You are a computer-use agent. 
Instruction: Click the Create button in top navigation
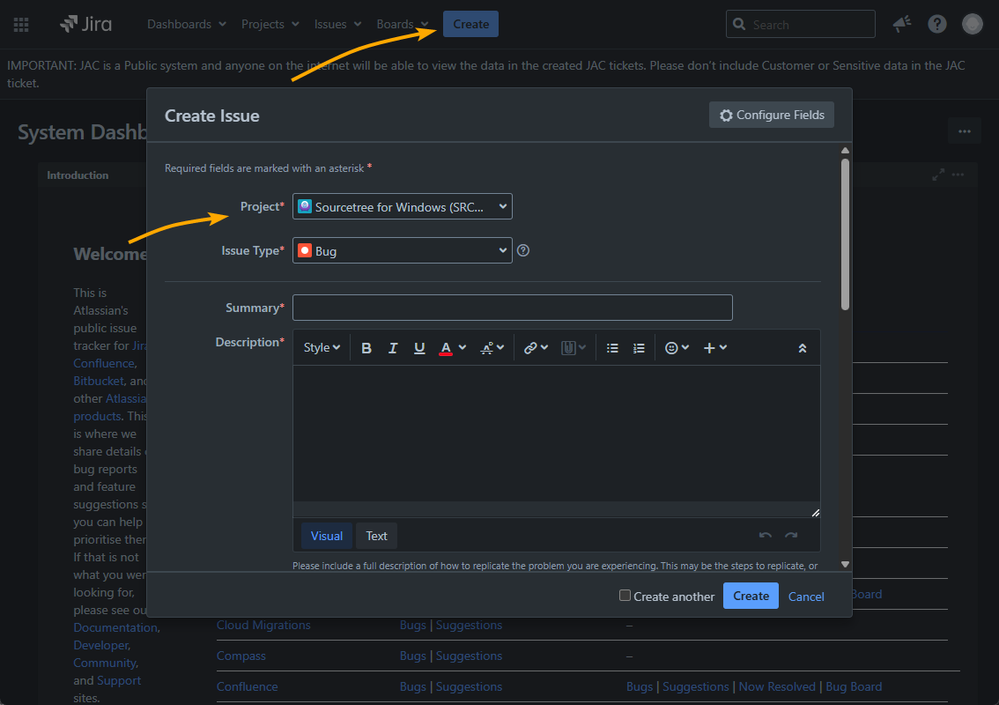[x=471, y=24]
